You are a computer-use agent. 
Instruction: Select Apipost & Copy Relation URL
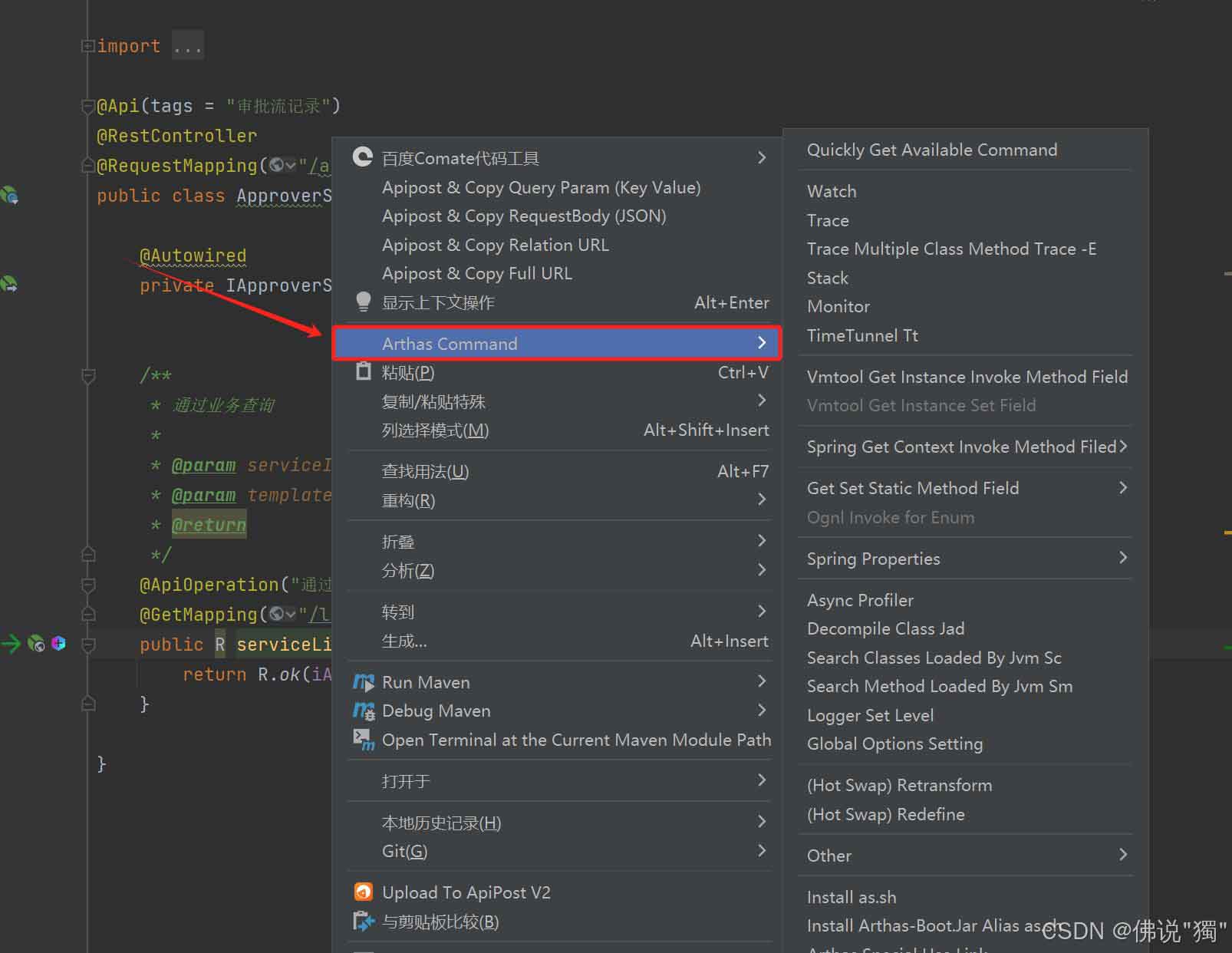(496, 245)
